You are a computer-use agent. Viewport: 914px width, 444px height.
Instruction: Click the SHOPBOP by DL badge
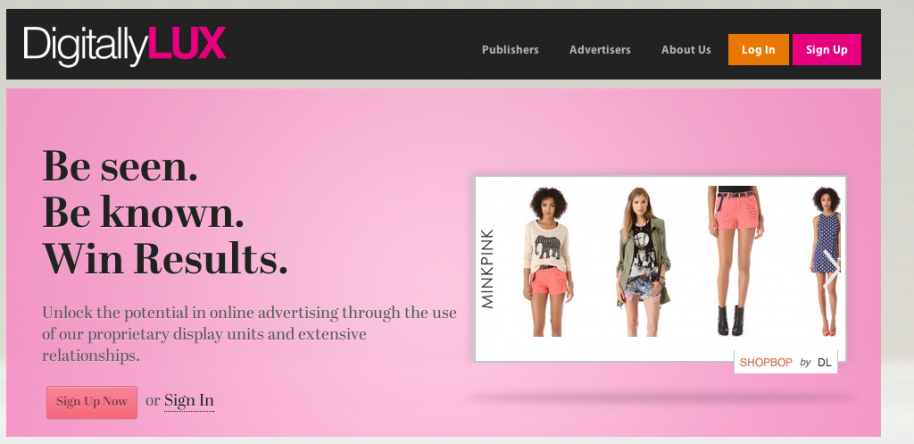click(786, 362)
